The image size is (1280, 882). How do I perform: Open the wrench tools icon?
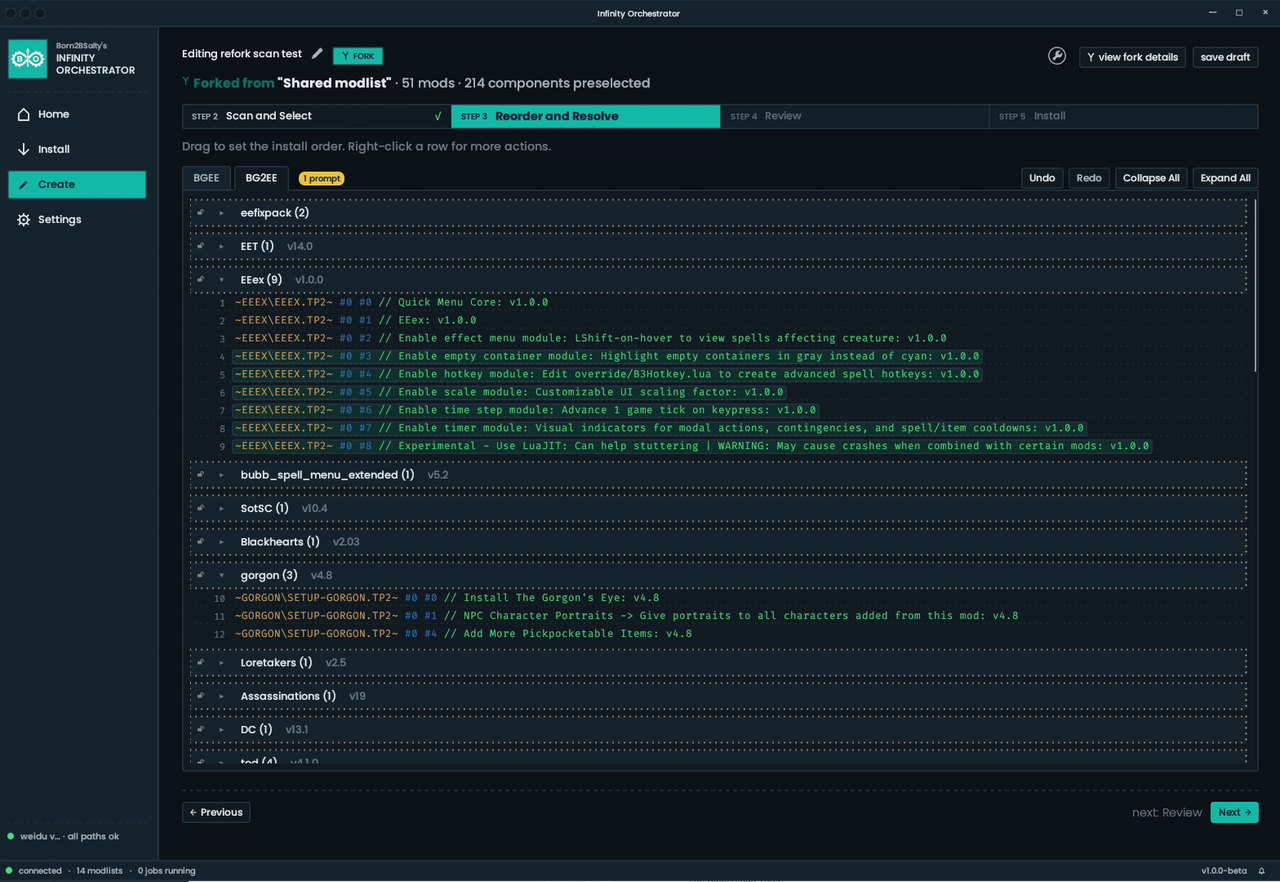(x=1057, y=56)
